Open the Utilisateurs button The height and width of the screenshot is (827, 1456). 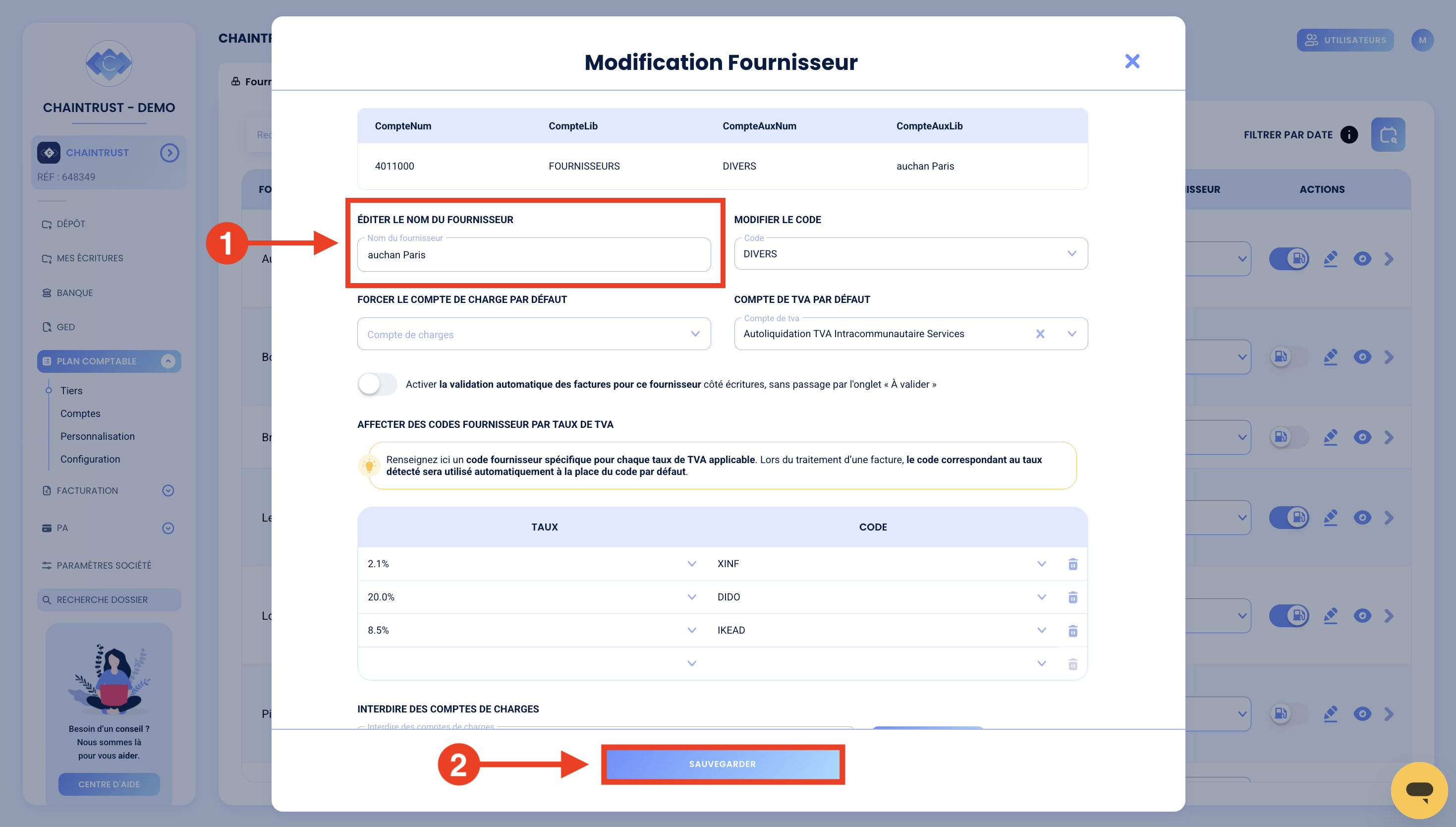[x=1344, y=40]
